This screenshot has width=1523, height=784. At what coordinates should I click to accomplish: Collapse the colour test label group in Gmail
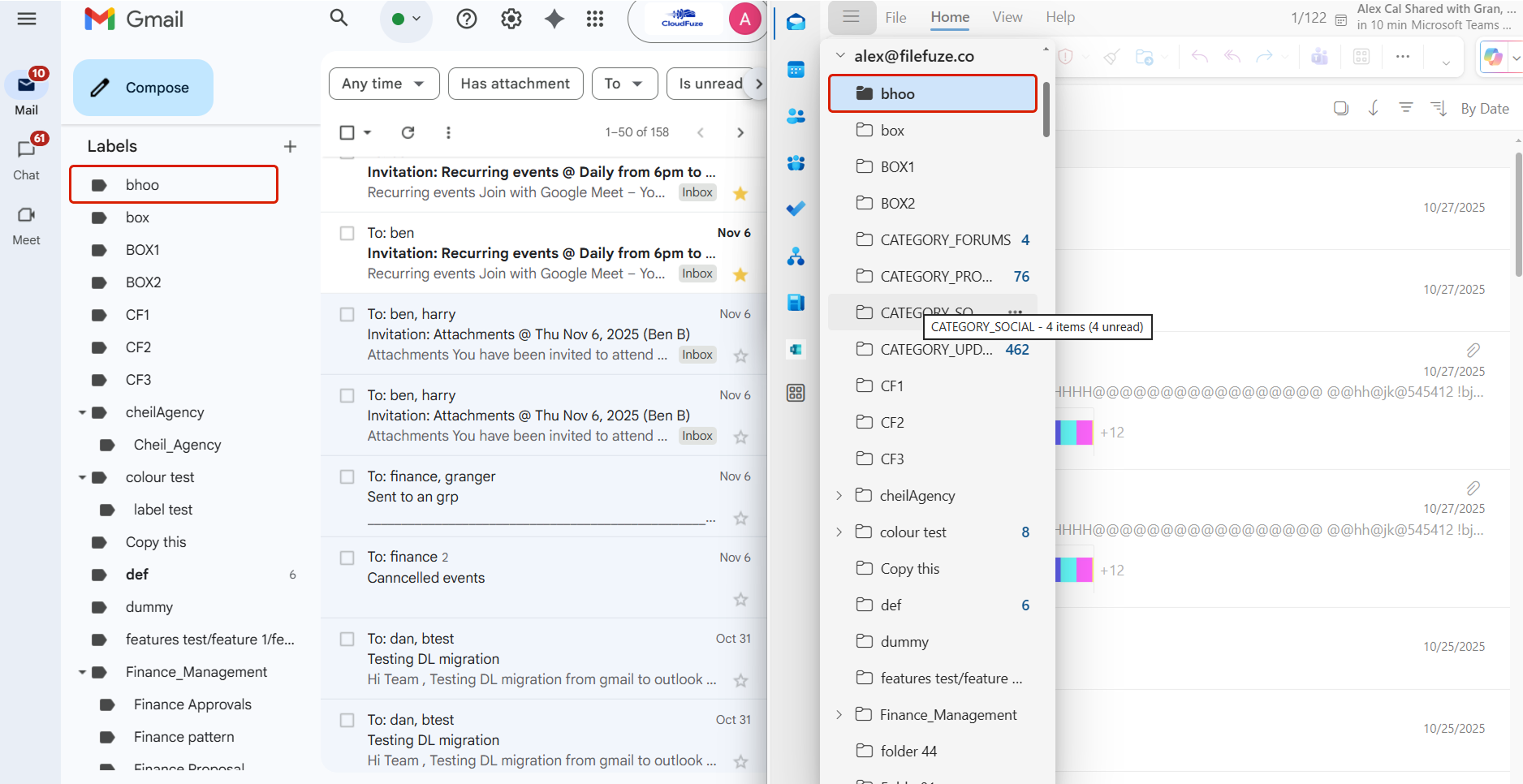click(81, 477)
